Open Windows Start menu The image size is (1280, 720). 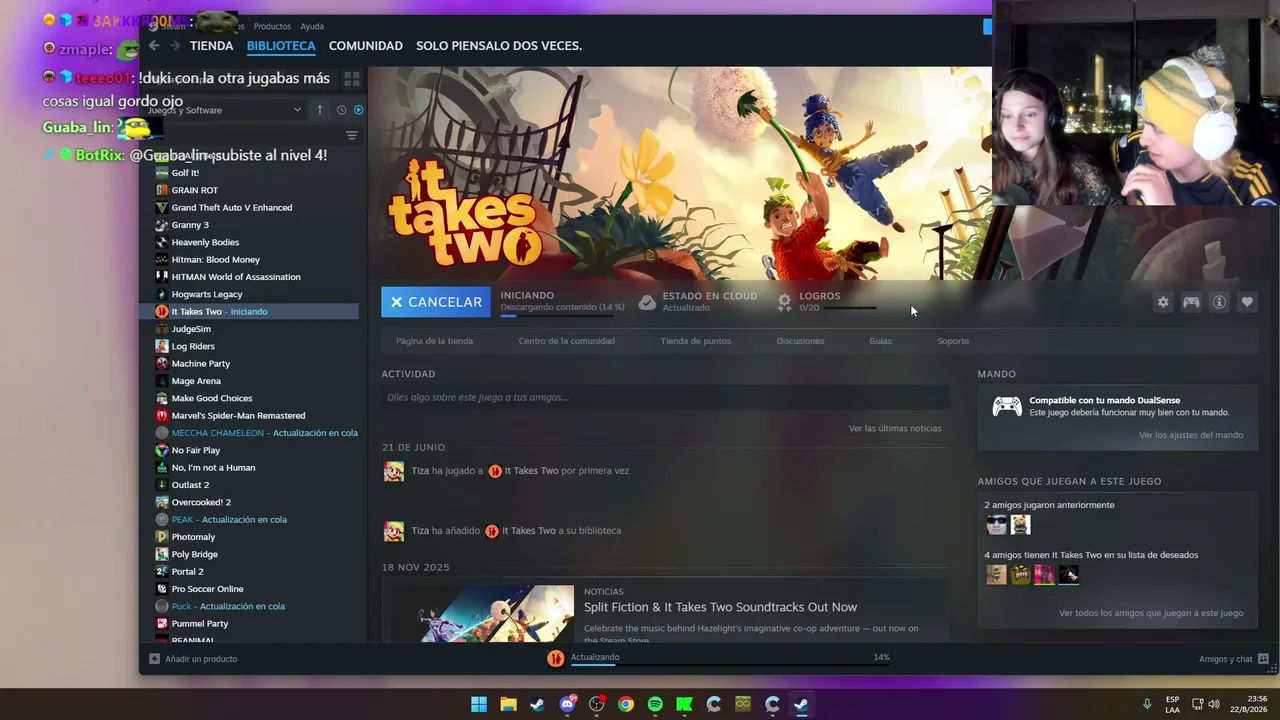click(x=479, y=704)
